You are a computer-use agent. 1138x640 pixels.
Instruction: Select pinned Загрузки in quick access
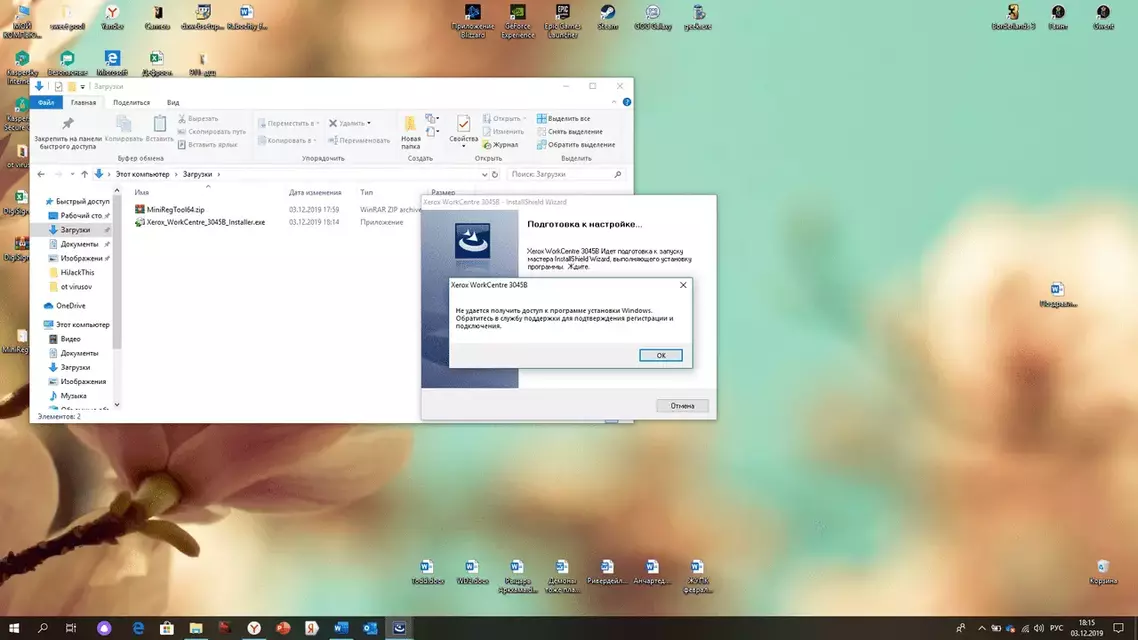[75, 230]
